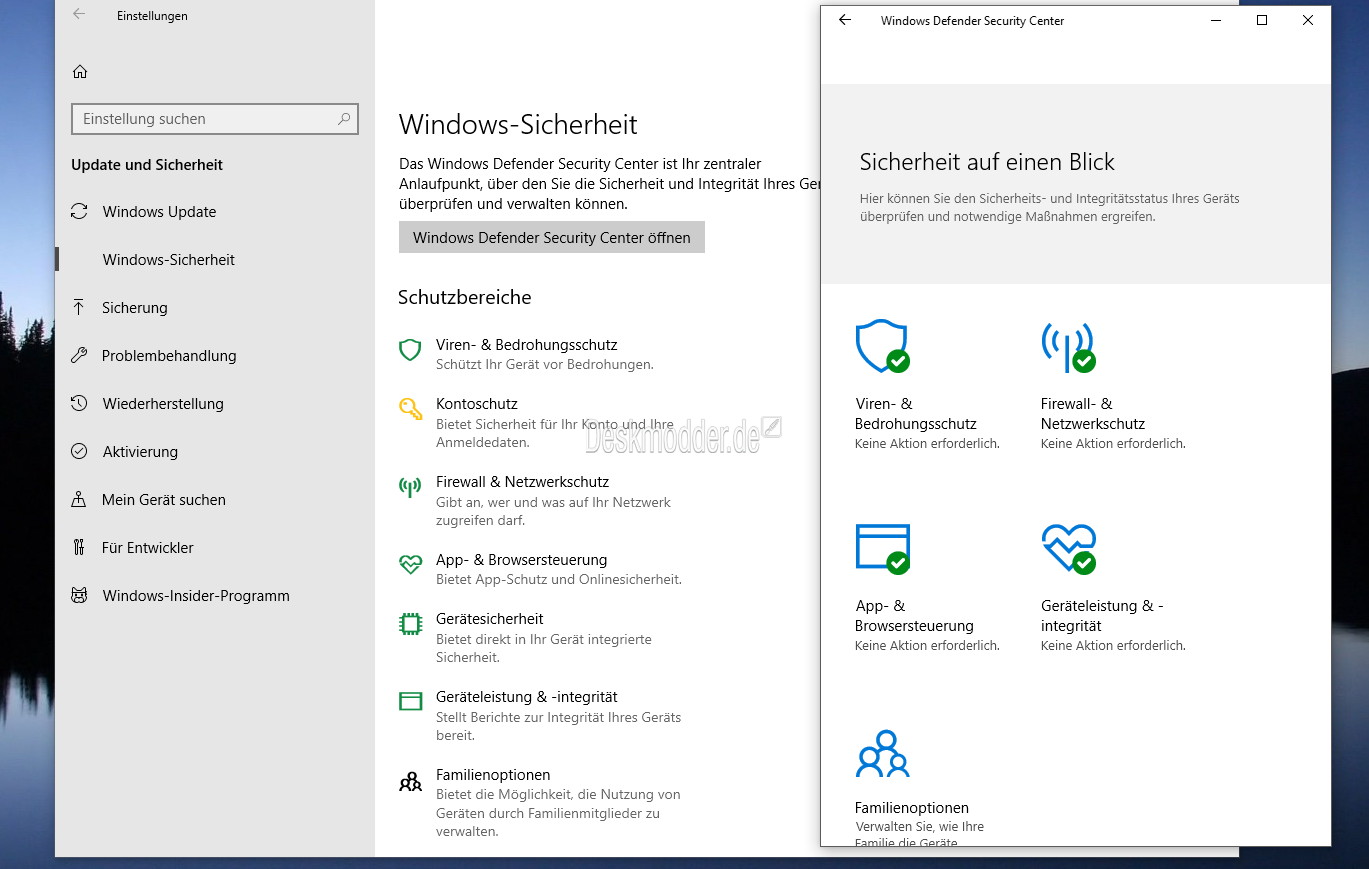This screenshot has height=869, width=1369.
Task: Click 'Familienoptionen' tile label in Defender
Action: click(x=912, y=807)
